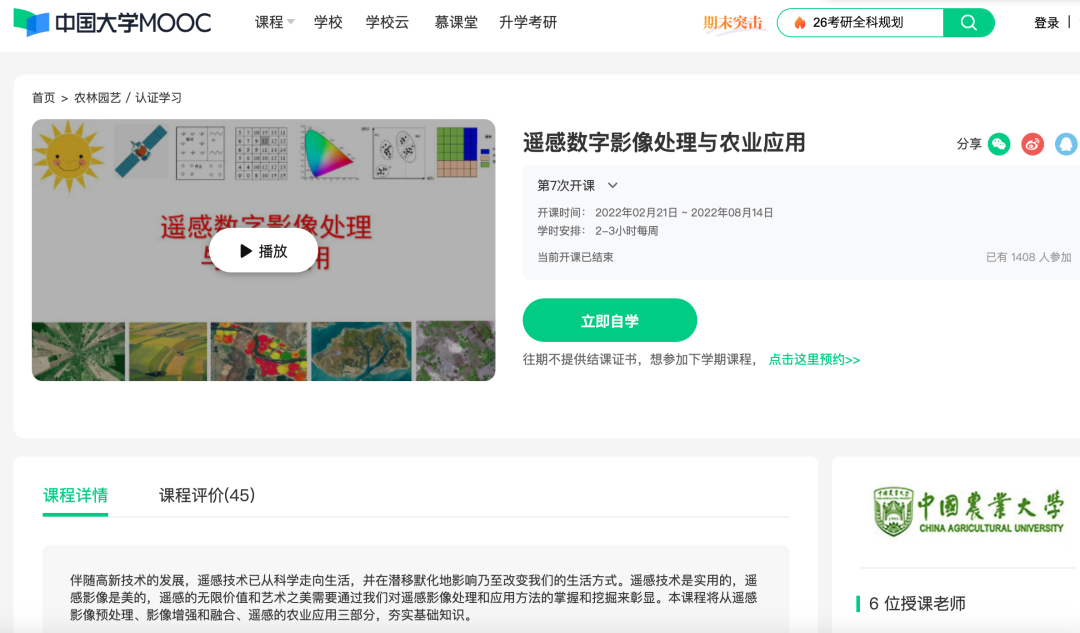
Task: Open the 课程 dropdown menu
Action: (x=274, y=23)
